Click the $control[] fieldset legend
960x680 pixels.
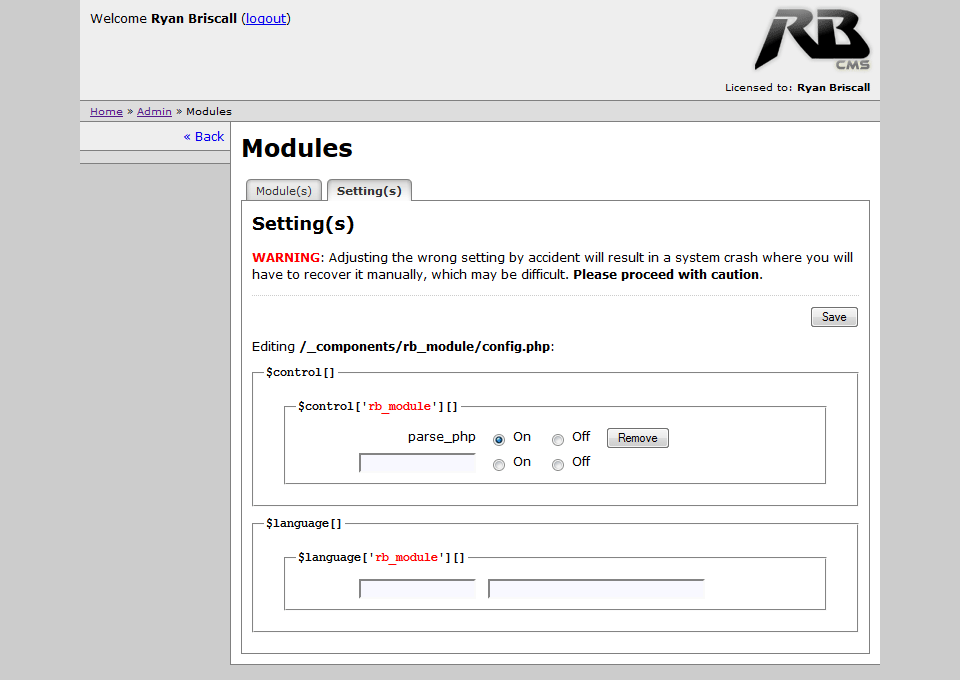pos(300,372)
